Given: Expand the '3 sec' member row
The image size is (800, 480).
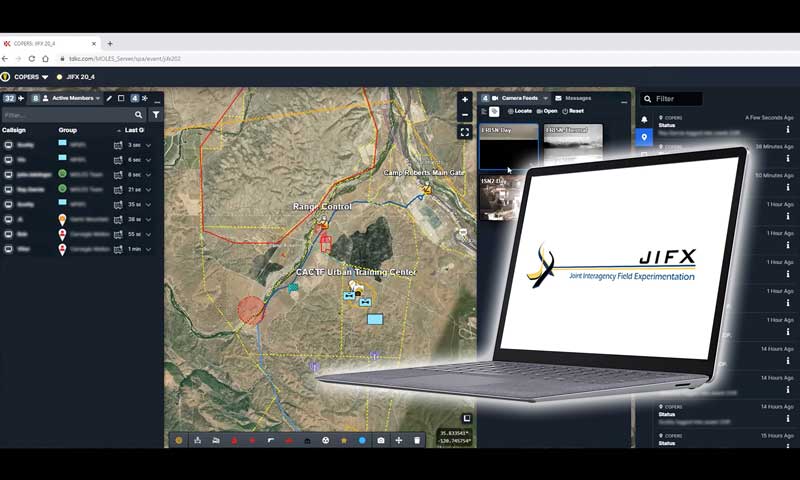Looking at the screenshot, I should click(148, 145).
